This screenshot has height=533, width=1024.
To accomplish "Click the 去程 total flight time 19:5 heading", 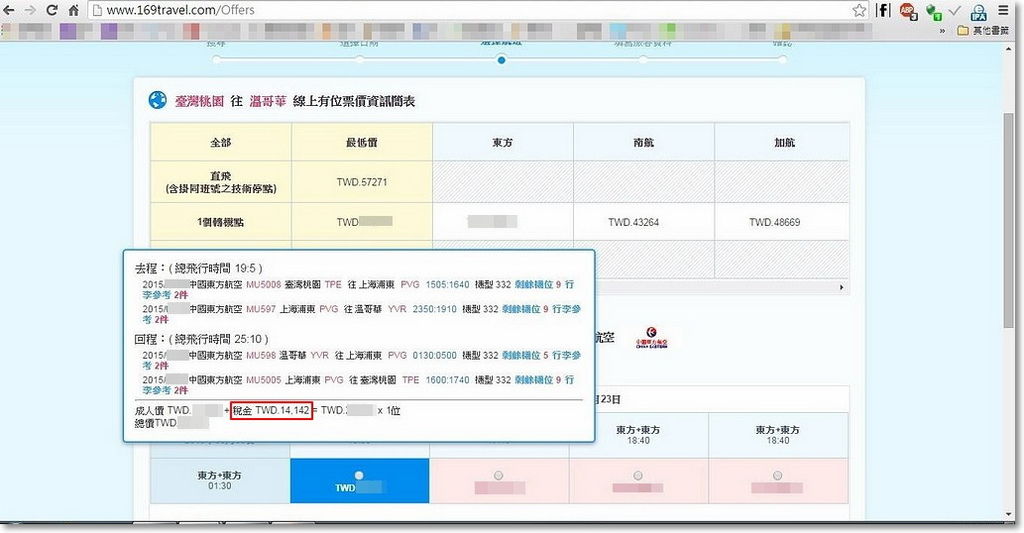I will coord(199,268).
